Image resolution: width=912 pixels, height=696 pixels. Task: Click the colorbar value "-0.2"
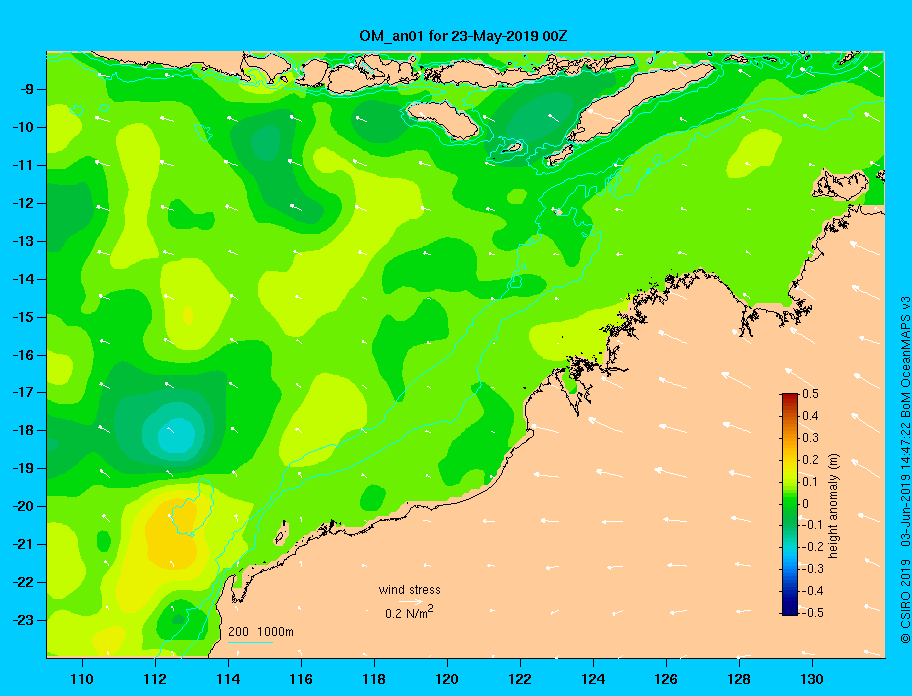click(x=813, y=547)
